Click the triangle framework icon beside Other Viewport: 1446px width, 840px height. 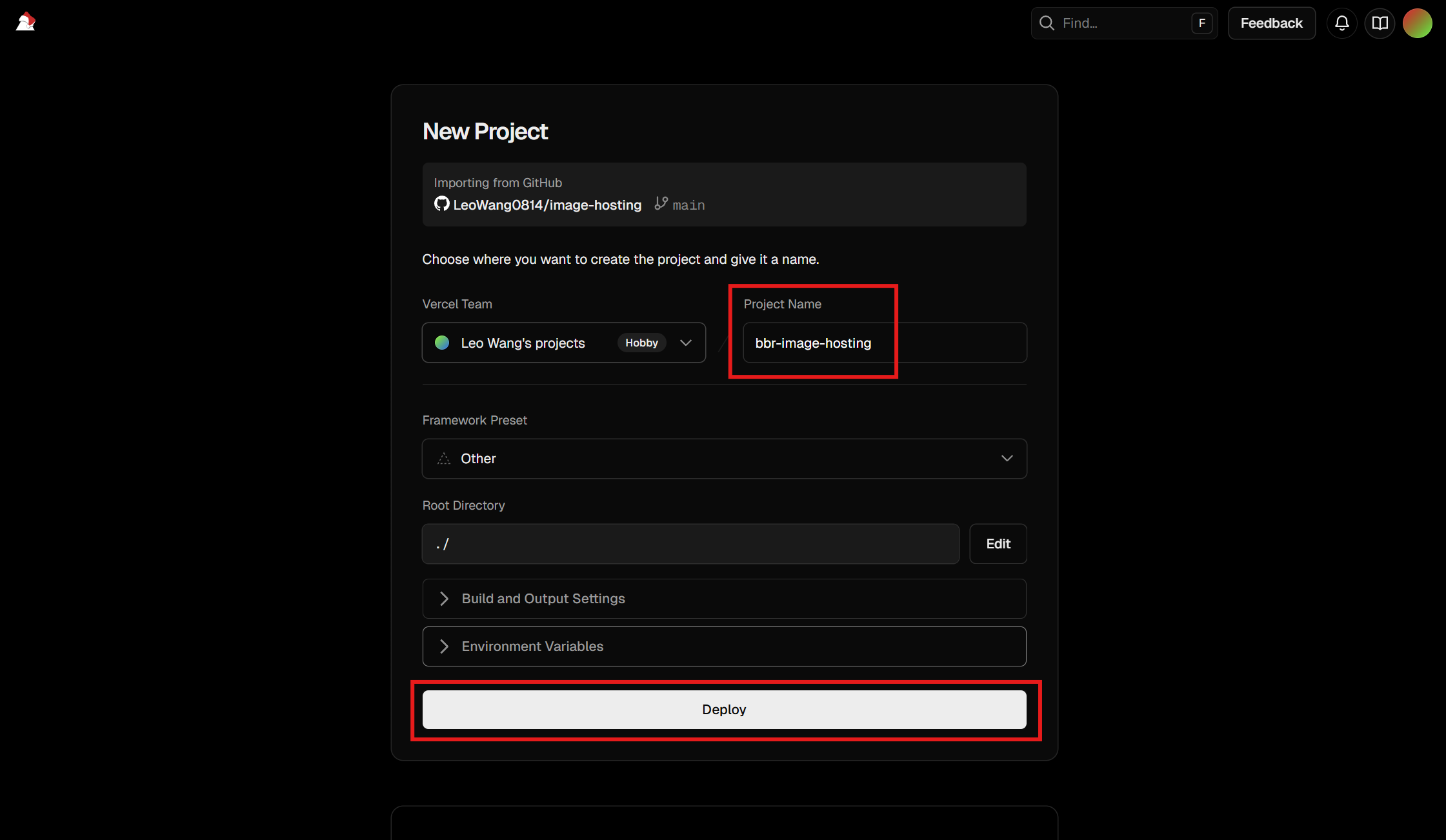pos(443,458)
